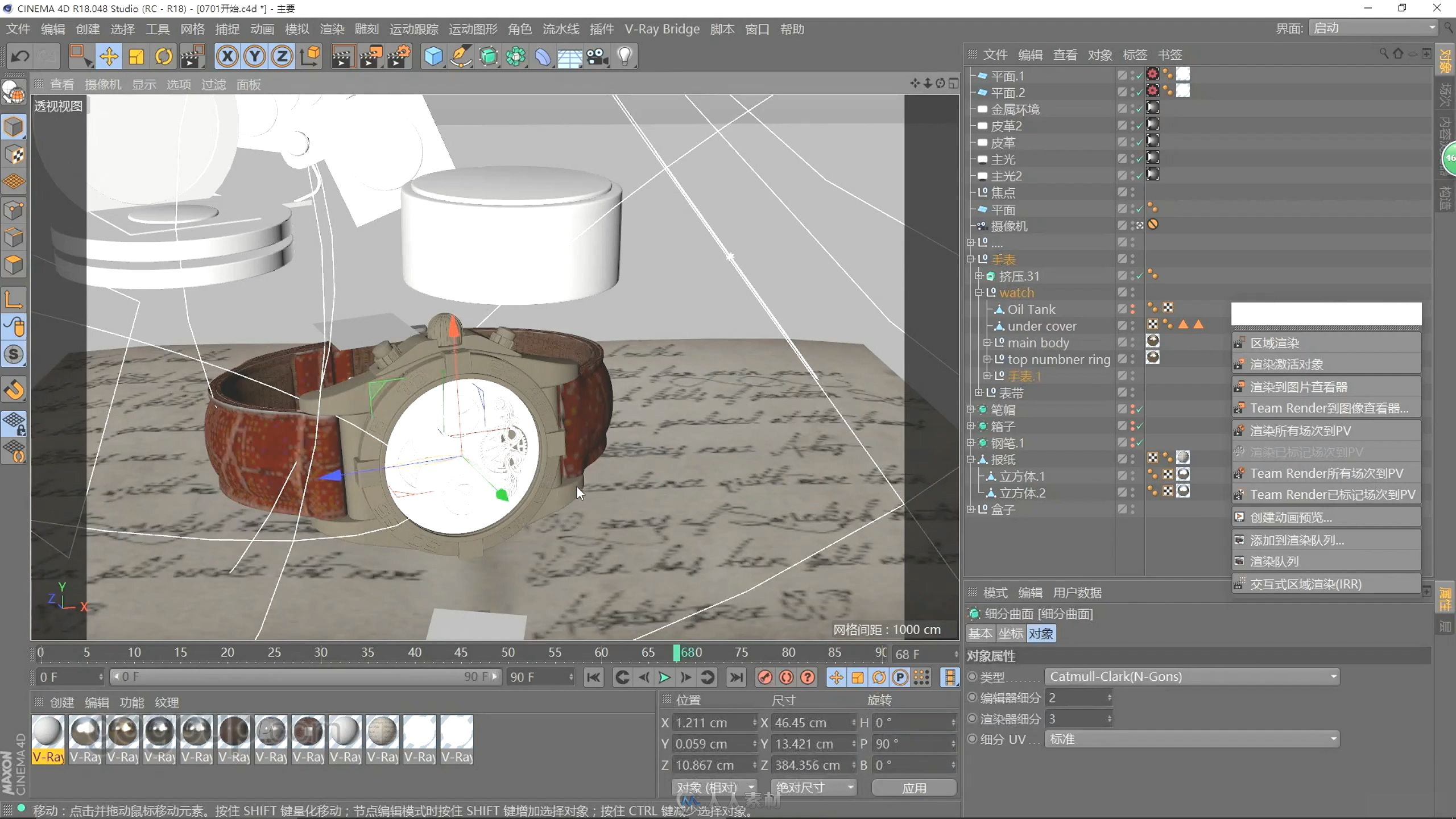Add a Light object
The image size is (1456, 819).
624,56
